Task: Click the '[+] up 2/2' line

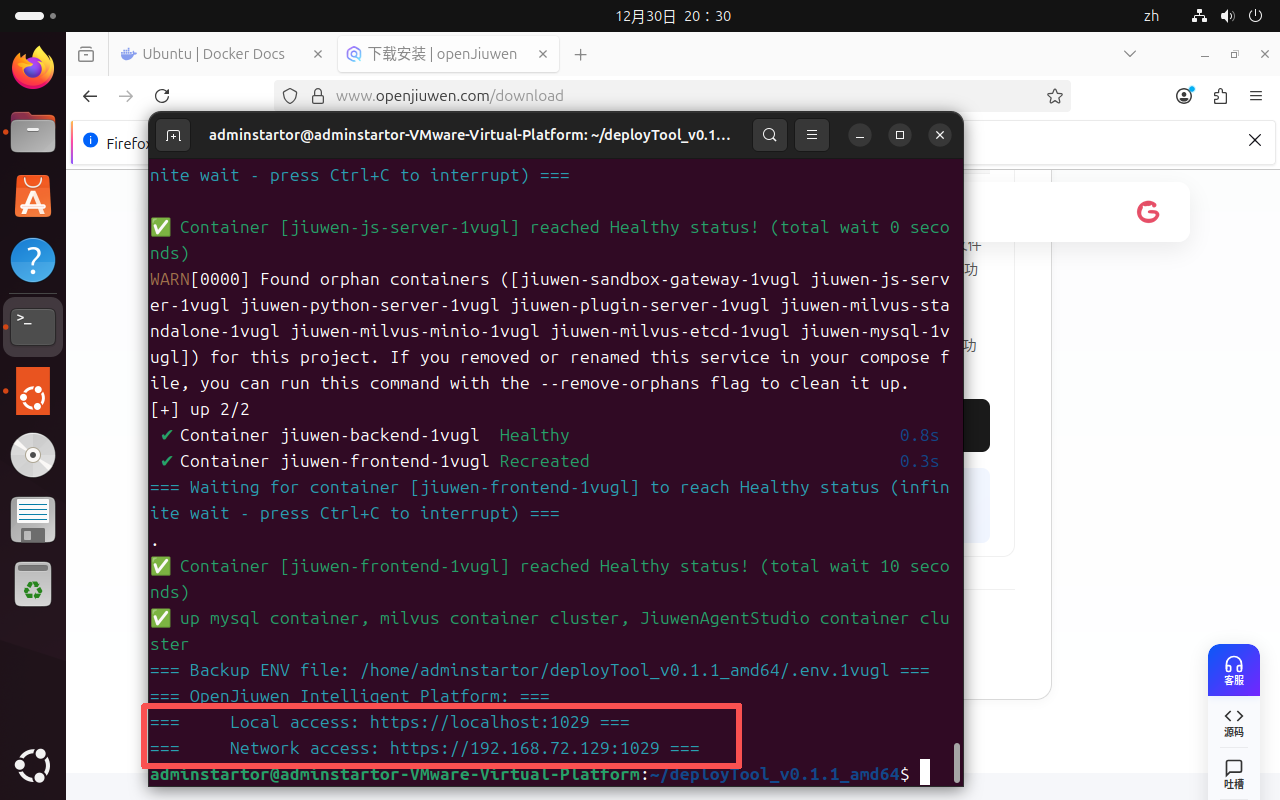Action: (200, 409)
